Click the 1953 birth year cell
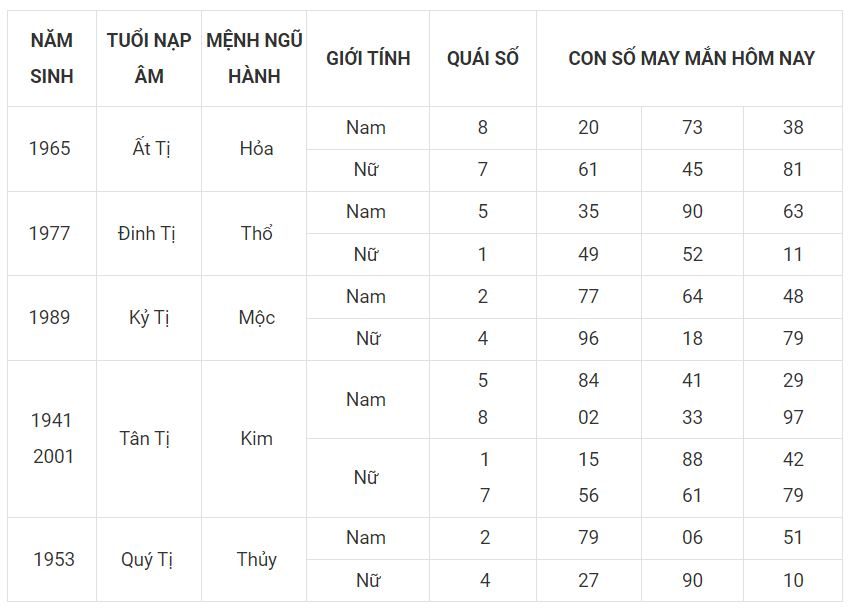The image size is (852, 613). click(53, 559)
